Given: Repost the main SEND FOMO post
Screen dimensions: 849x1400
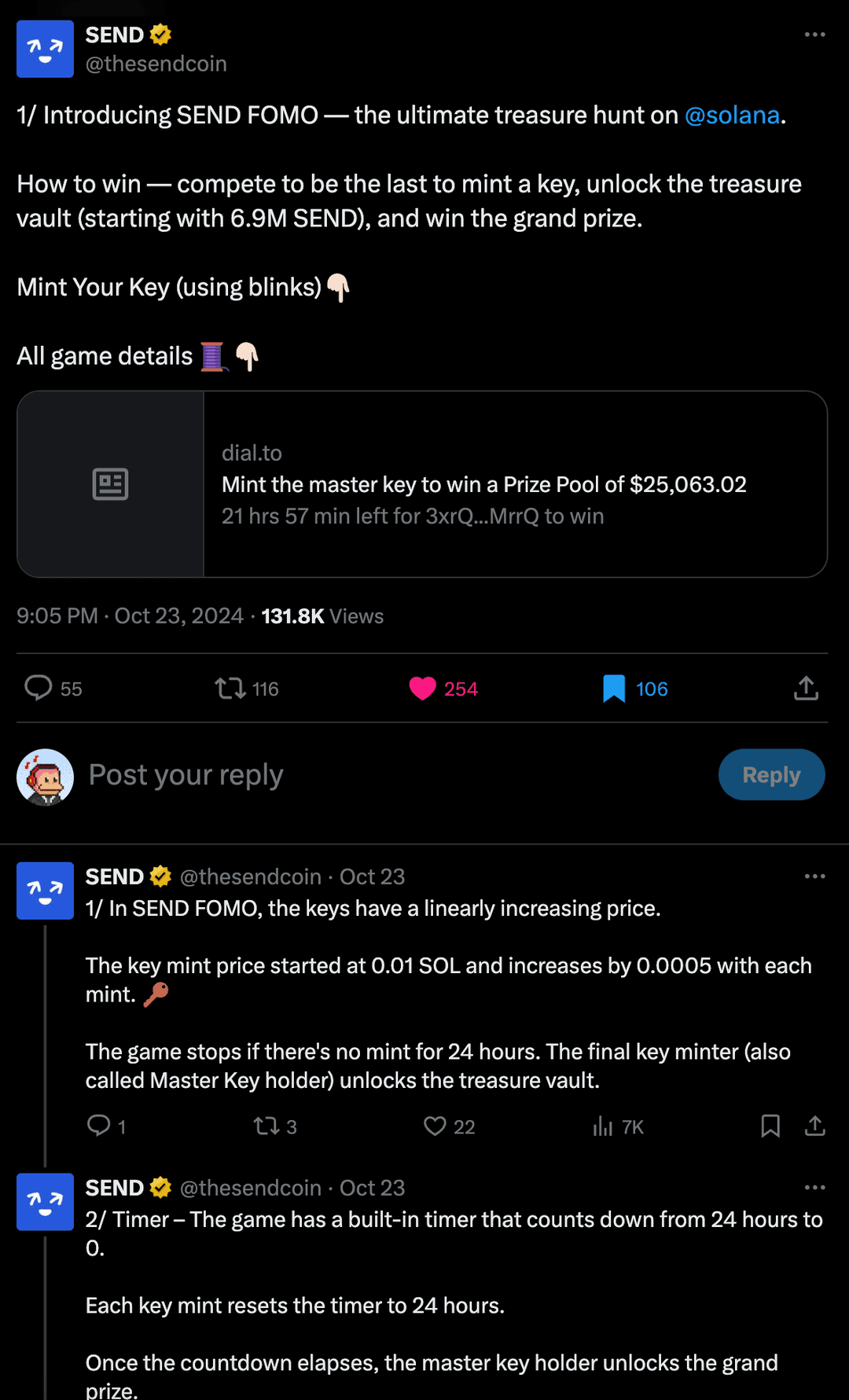Looking at the screenshot, I should pos(230,689).
